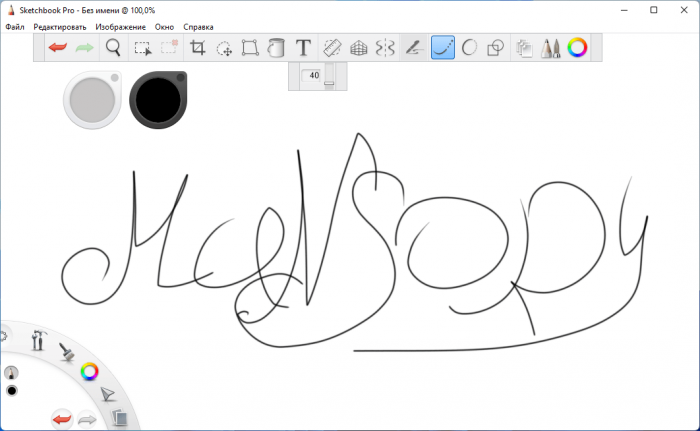Viewport: 700px width, 431px height.
Task: Click the red Undo arrow in the top toolbar
Action: (x=57, y=47)
